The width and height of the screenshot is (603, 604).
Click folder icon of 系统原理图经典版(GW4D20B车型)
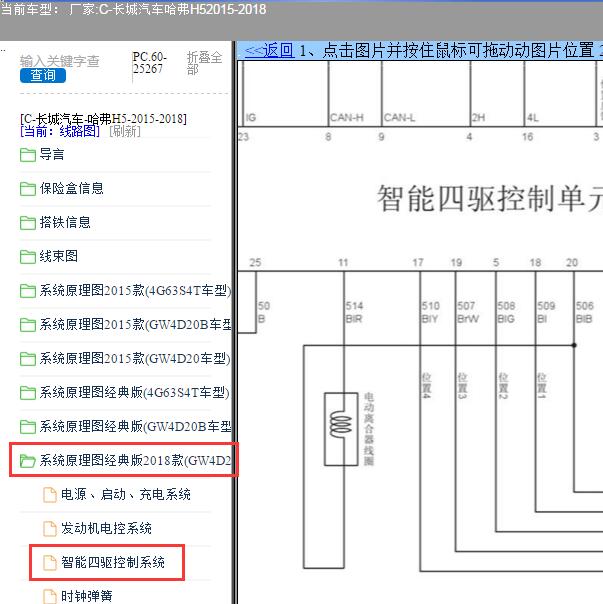(x=28, y=427)
